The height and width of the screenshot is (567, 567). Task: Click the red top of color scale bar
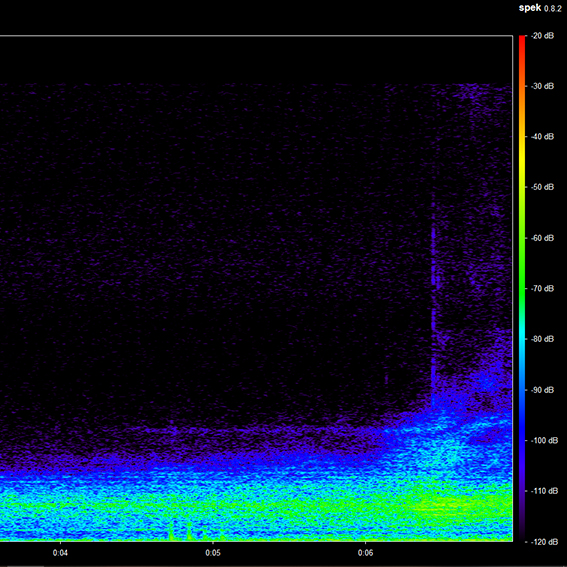522,42
